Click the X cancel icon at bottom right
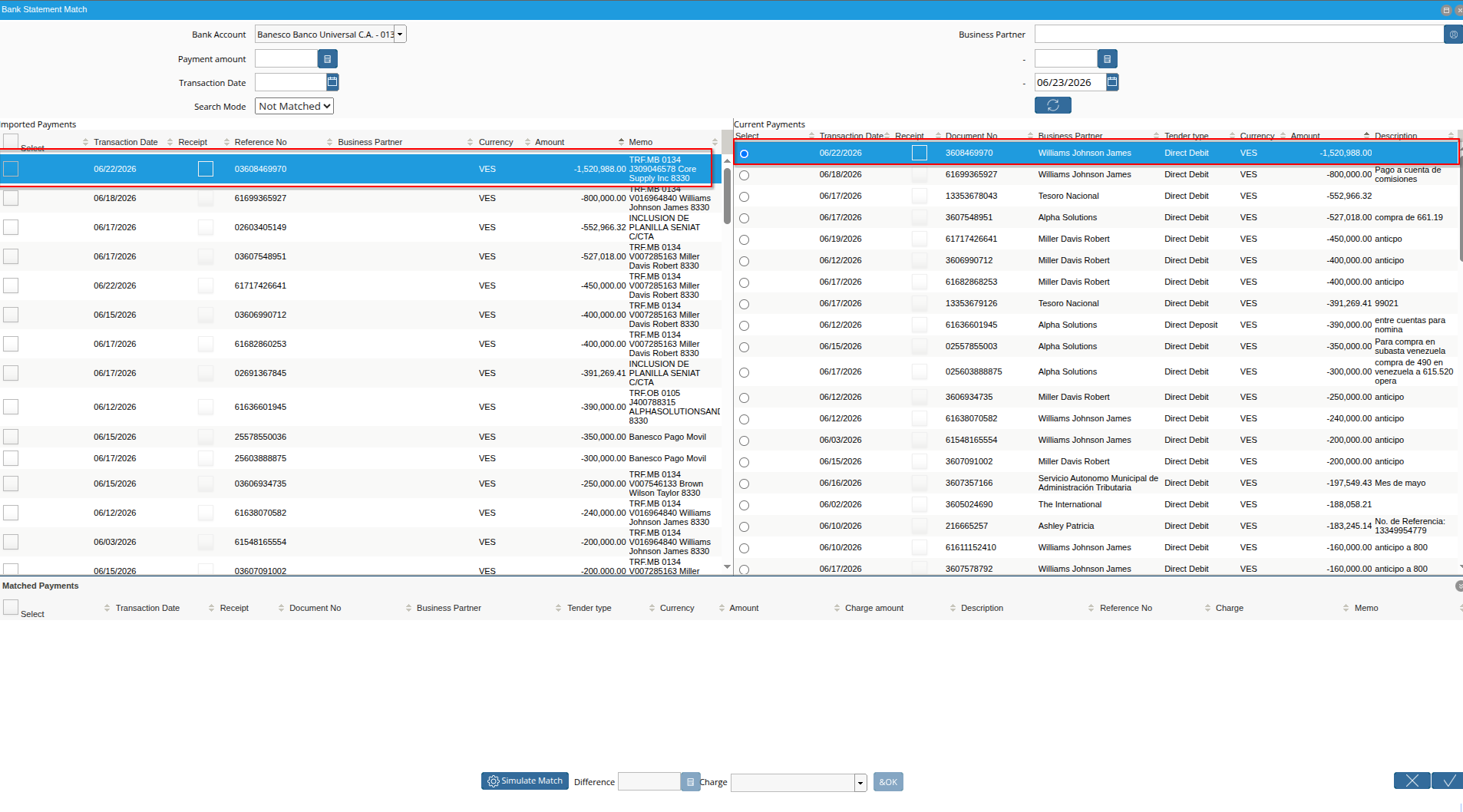The height and width of the screenshot is (812, 1463). coord(1412,781)
